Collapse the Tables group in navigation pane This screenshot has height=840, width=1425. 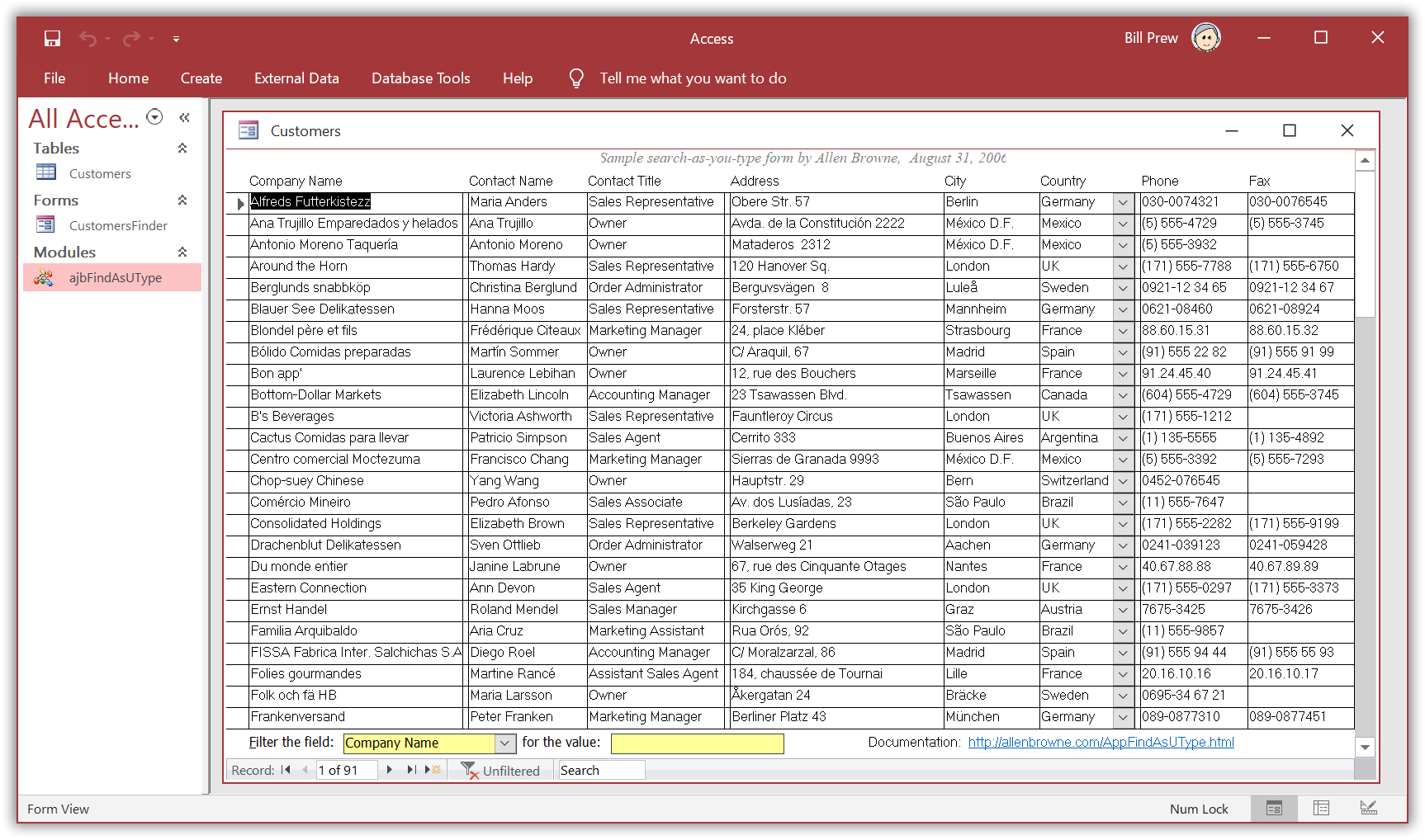[182, 149]
